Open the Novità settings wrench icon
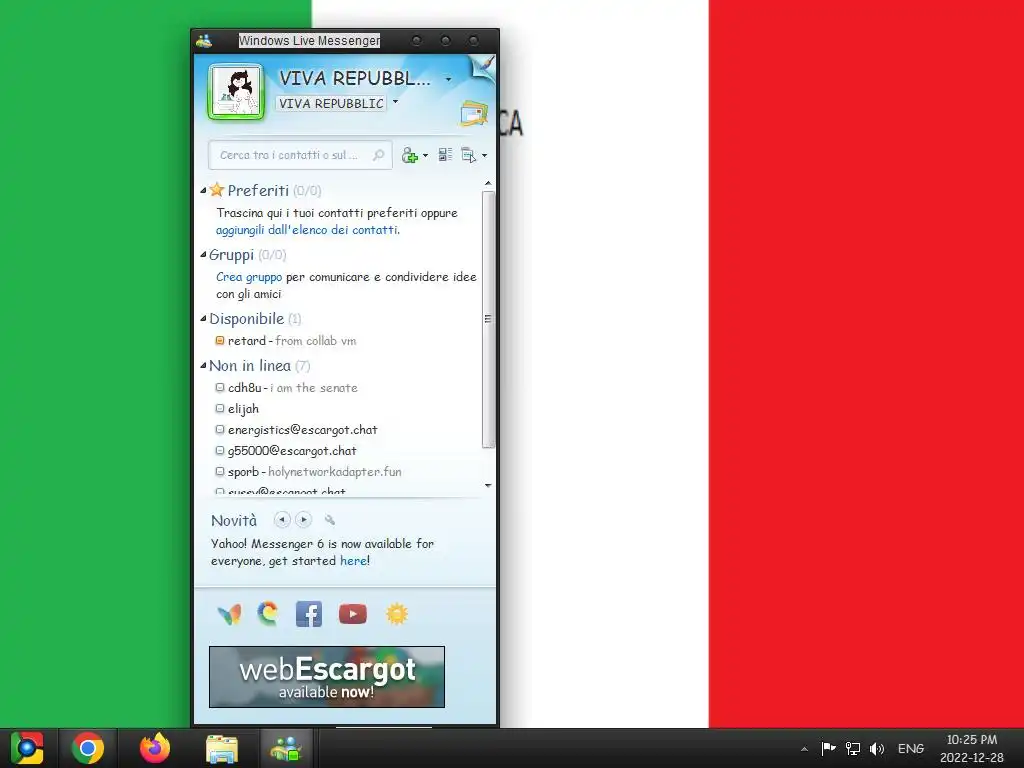This screenshot has width=1024, height=768. 330,520
